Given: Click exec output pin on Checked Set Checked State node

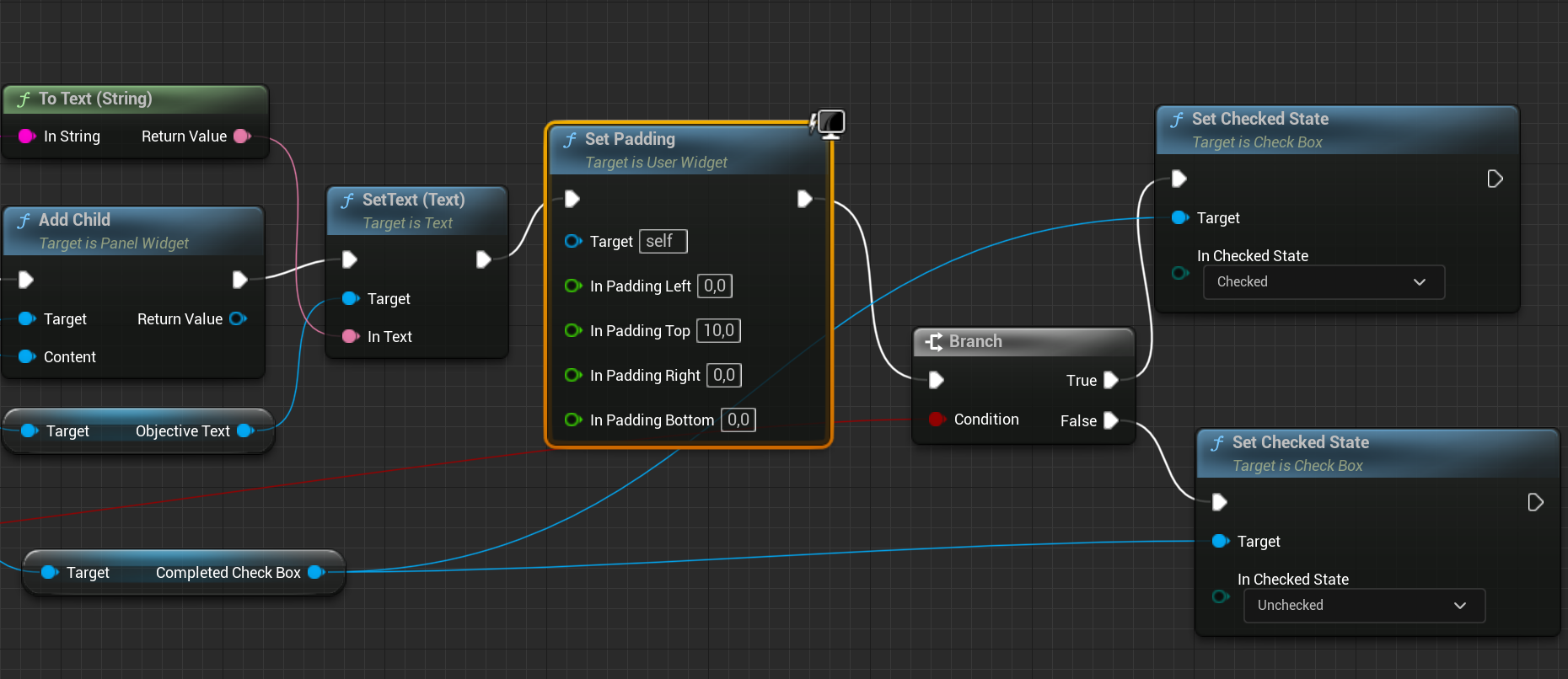Looking at the screenshot, I should pos(1495,179).
